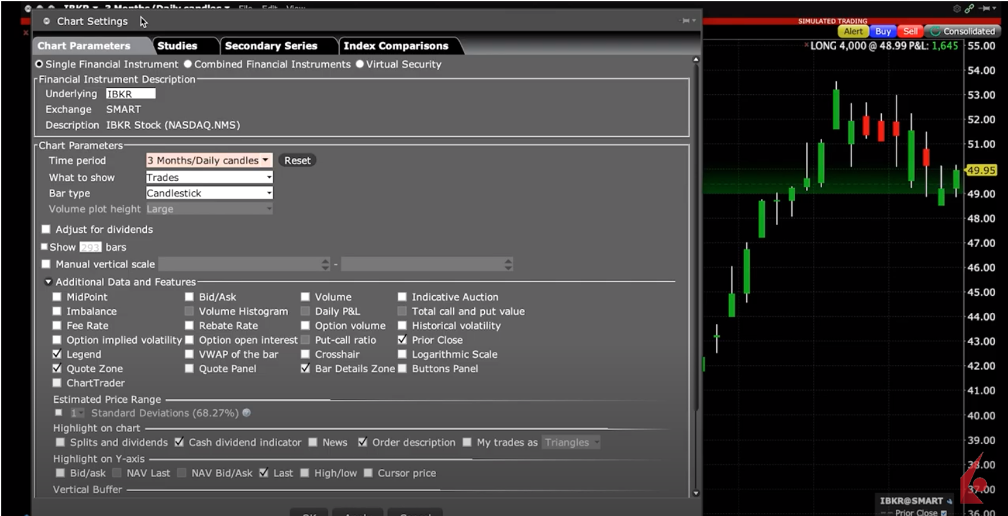Switch to the Studies tab
This screenshot has width=1008, height=516.
pos(177,46)
